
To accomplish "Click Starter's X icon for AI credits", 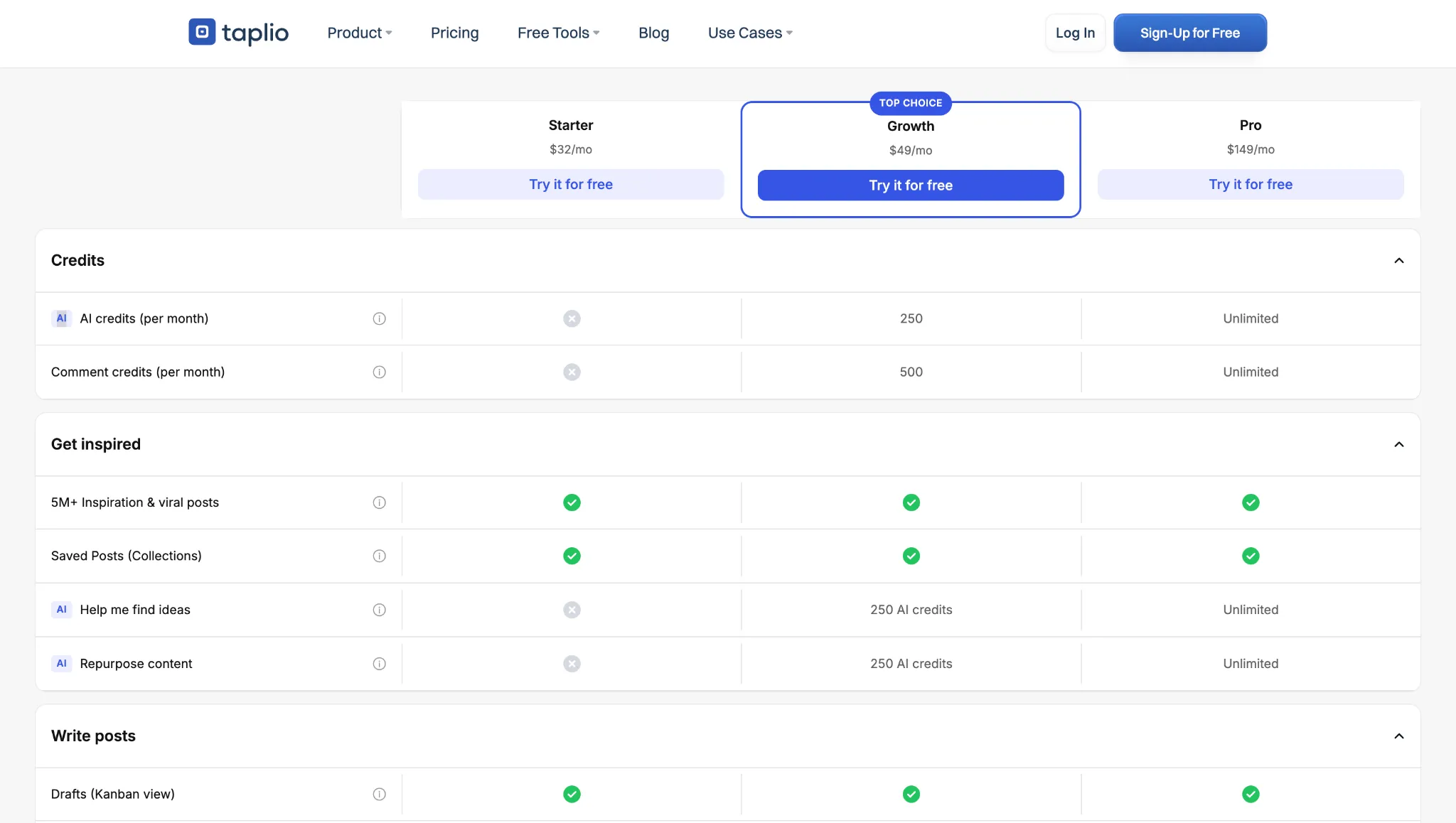I will (572, 318).
